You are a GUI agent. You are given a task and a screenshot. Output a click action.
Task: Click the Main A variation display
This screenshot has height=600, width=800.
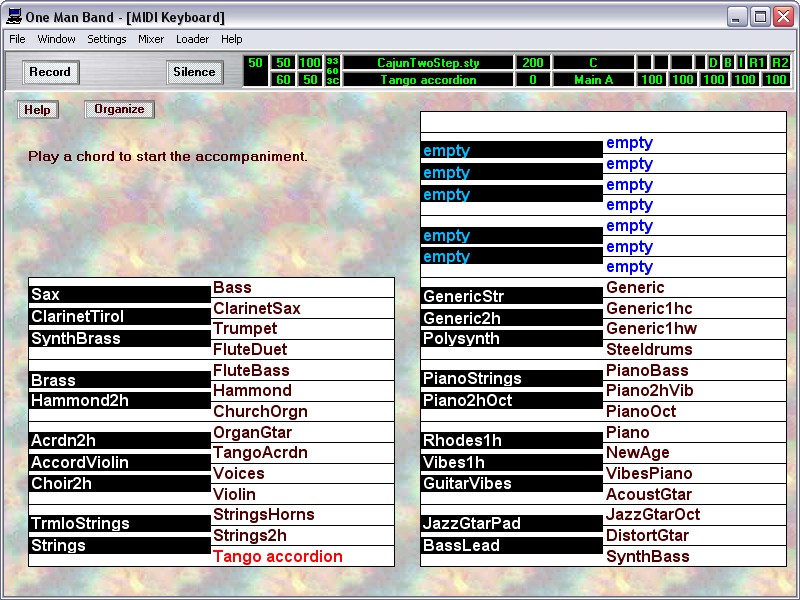[593, 80]
